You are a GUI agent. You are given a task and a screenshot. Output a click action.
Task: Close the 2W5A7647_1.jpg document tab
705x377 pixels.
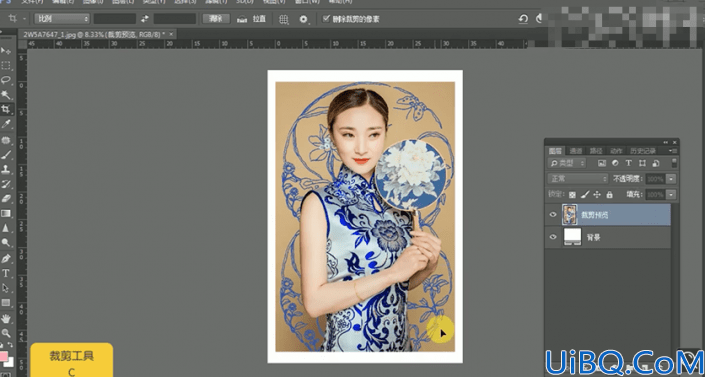pos(172,34)
